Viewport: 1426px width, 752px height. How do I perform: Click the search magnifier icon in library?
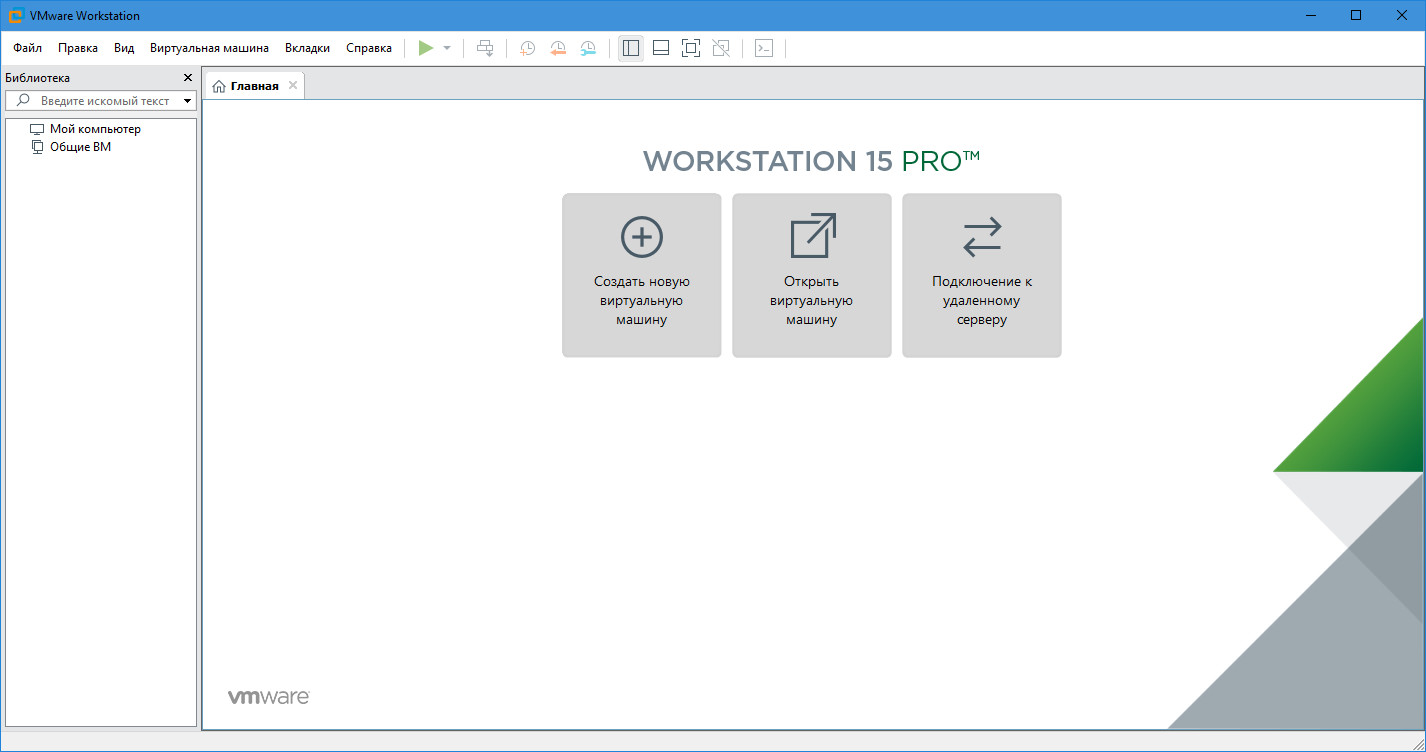[24, 101]
